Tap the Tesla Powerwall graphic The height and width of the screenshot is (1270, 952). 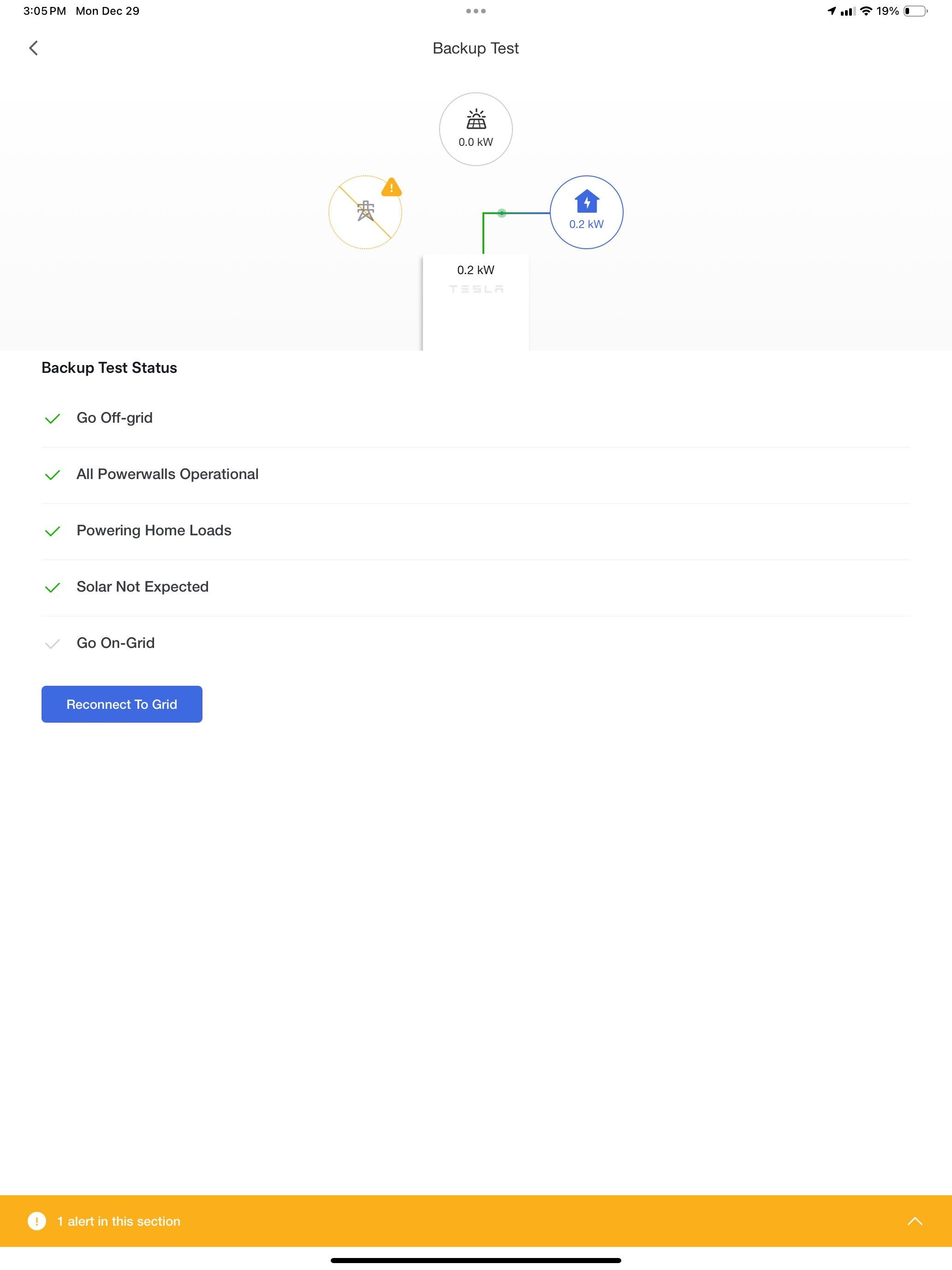point(476,301)
